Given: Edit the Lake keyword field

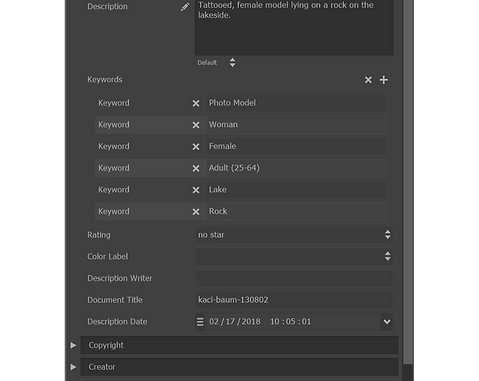Looking at the screenshot, I should 296,190.
